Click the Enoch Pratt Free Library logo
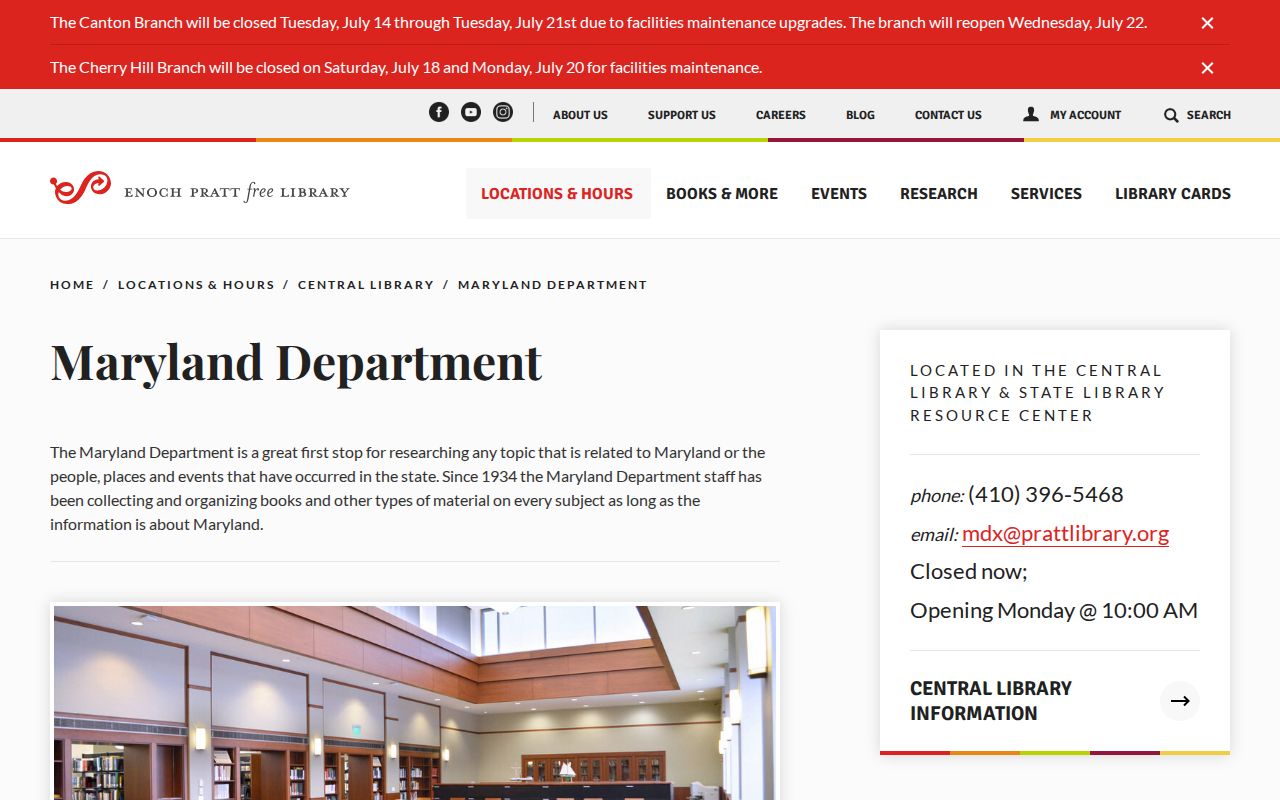This screenshot has width=1280, height=800. point(200,188)
